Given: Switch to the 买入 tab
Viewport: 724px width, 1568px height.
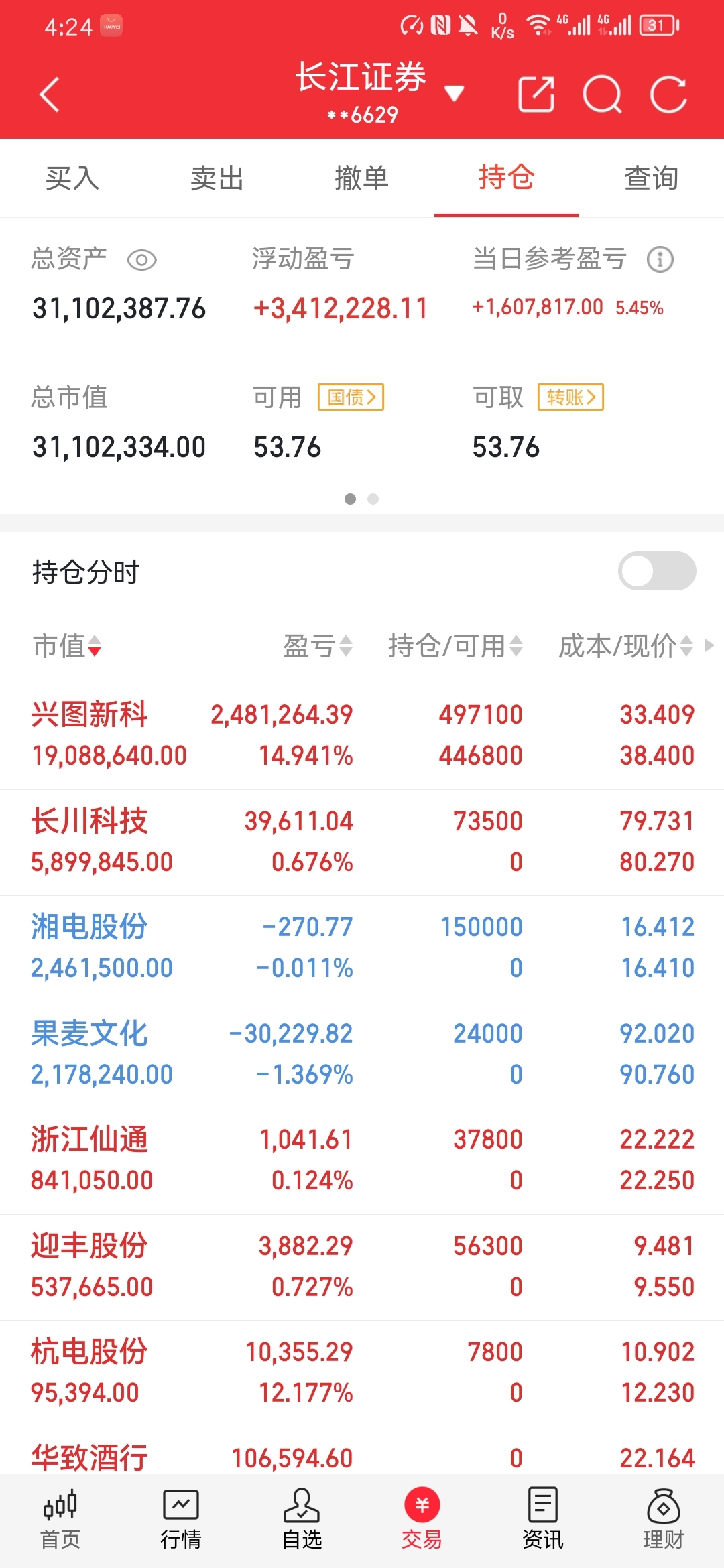Looking at the screenshot, I should pos(72,178).
